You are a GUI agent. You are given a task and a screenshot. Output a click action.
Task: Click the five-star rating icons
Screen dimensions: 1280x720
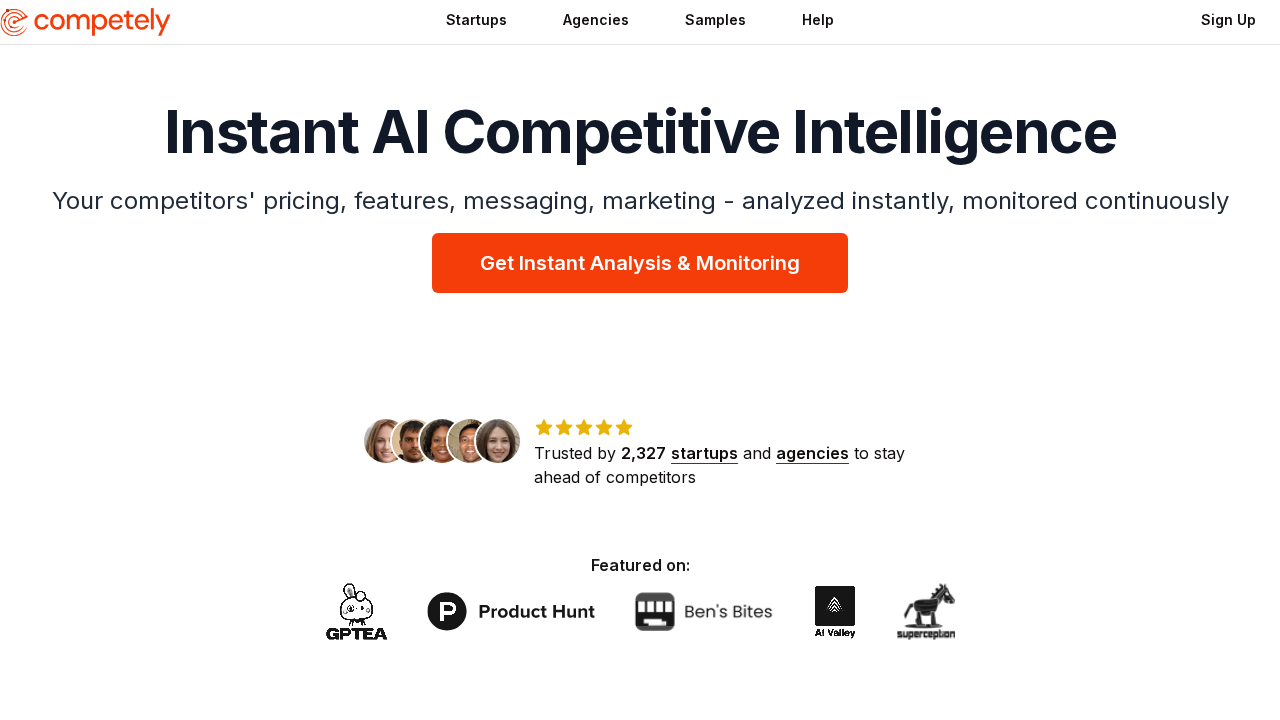pos(584,428)
